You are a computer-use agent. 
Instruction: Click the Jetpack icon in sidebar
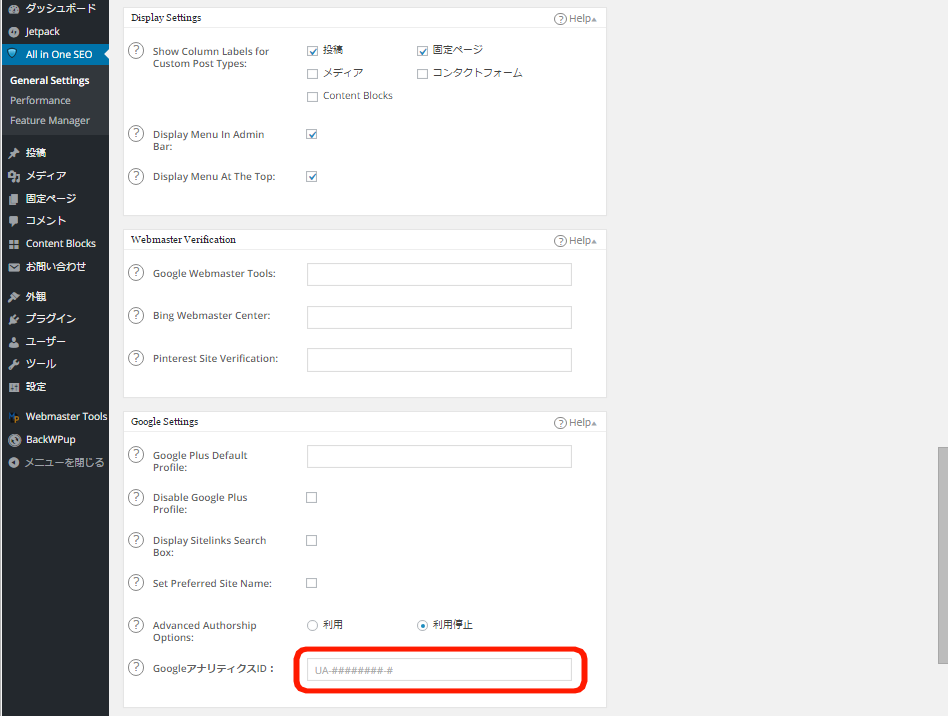tap(14, 32)
